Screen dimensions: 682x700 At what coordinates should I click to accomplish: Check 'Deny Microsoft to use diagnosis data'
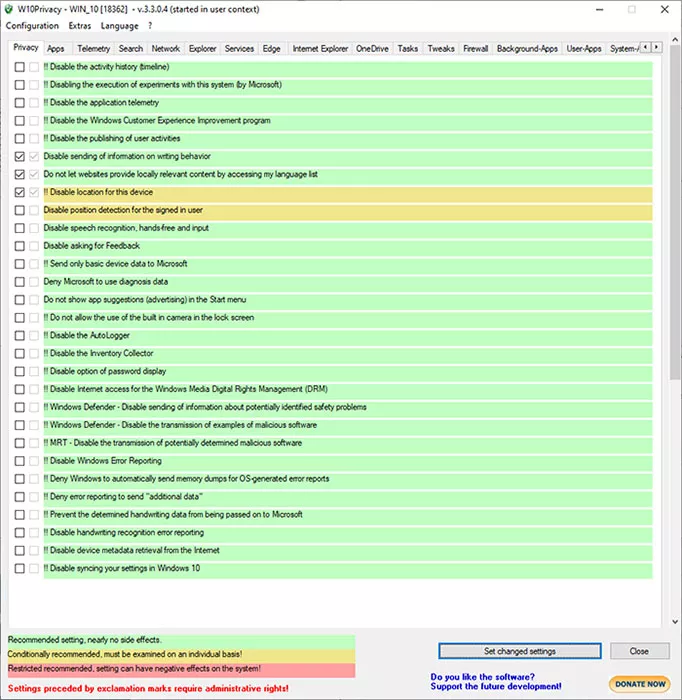[20, 282]
